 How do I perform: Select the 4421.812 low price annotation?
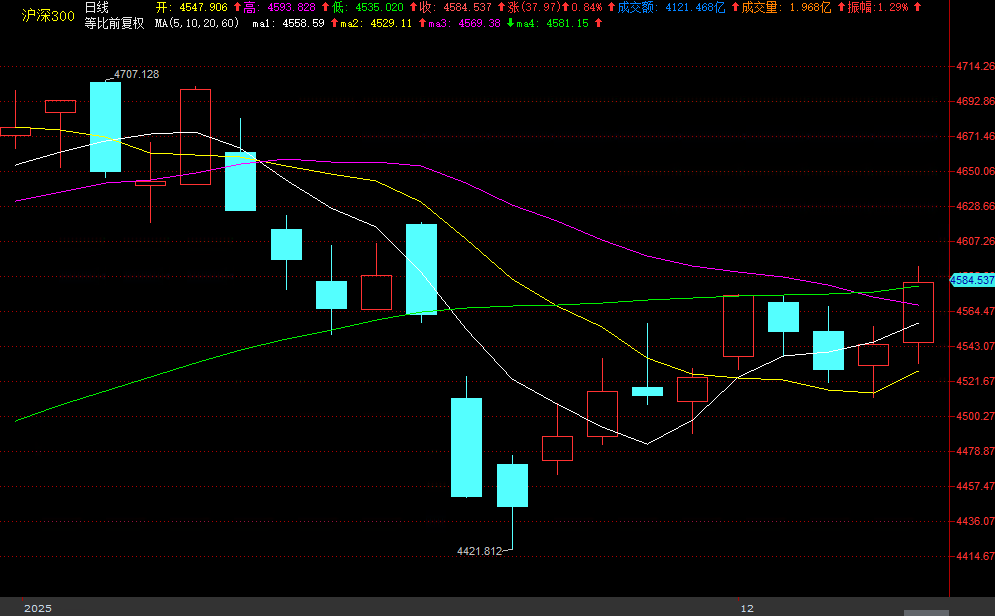479,551
